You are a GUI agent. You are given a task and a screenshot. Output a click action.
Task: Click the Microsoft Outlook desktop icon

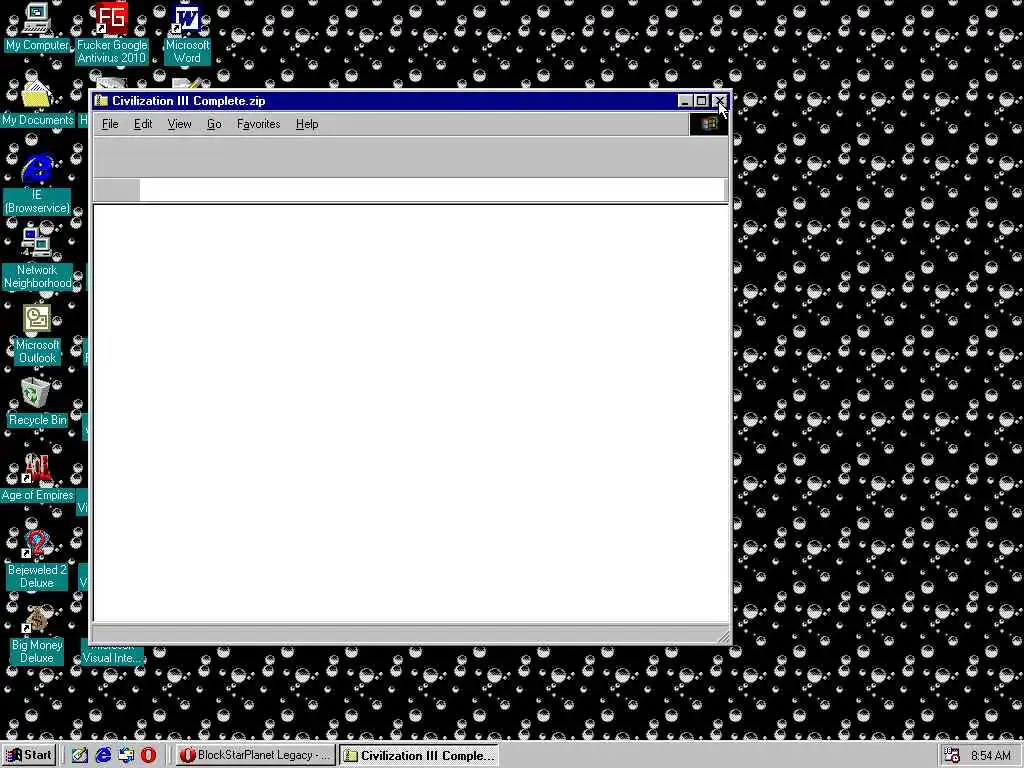[x=37, y=333]
